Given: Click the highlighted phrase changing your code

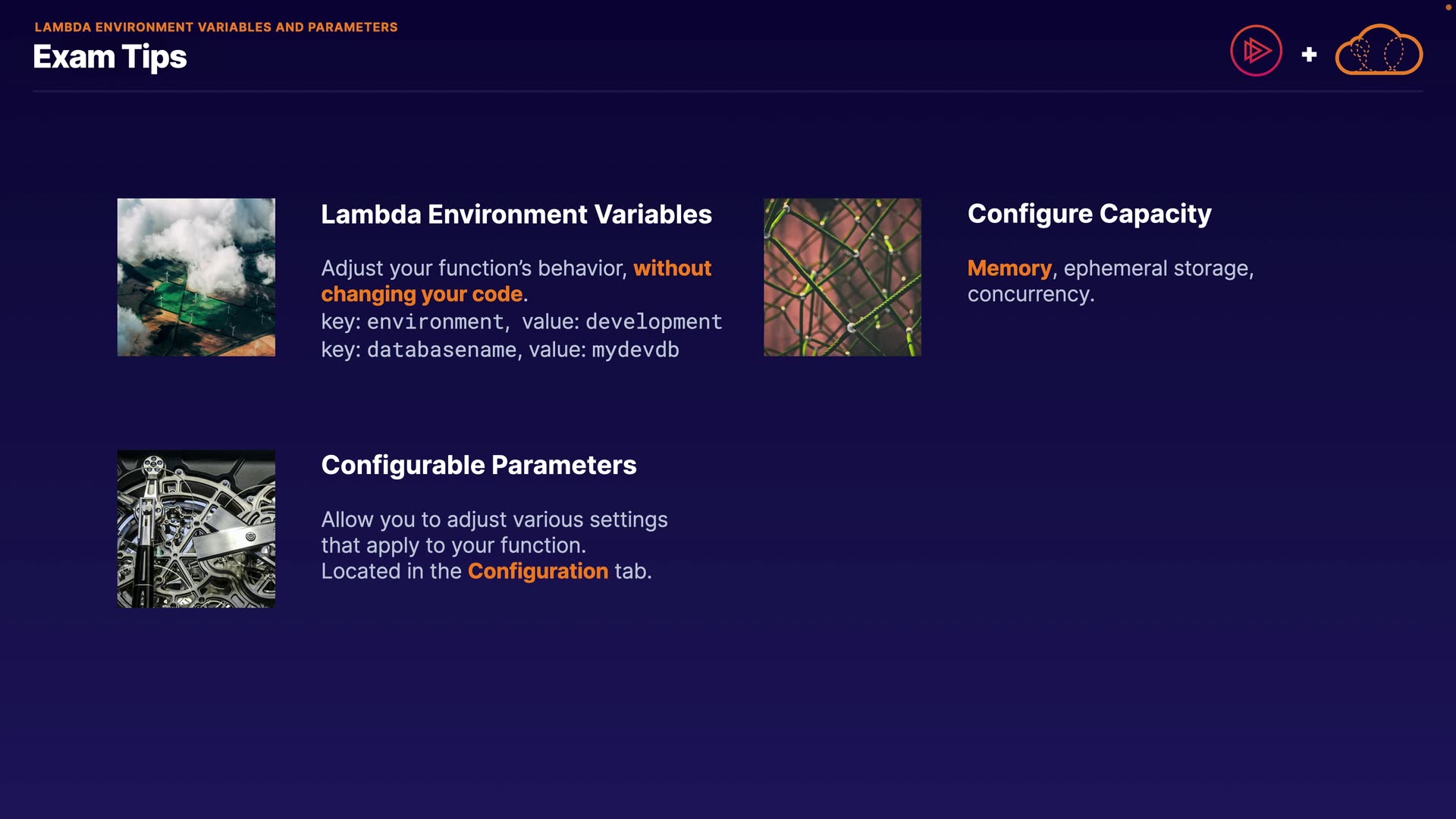Looking at the screenshot, I should coord(422,294).
